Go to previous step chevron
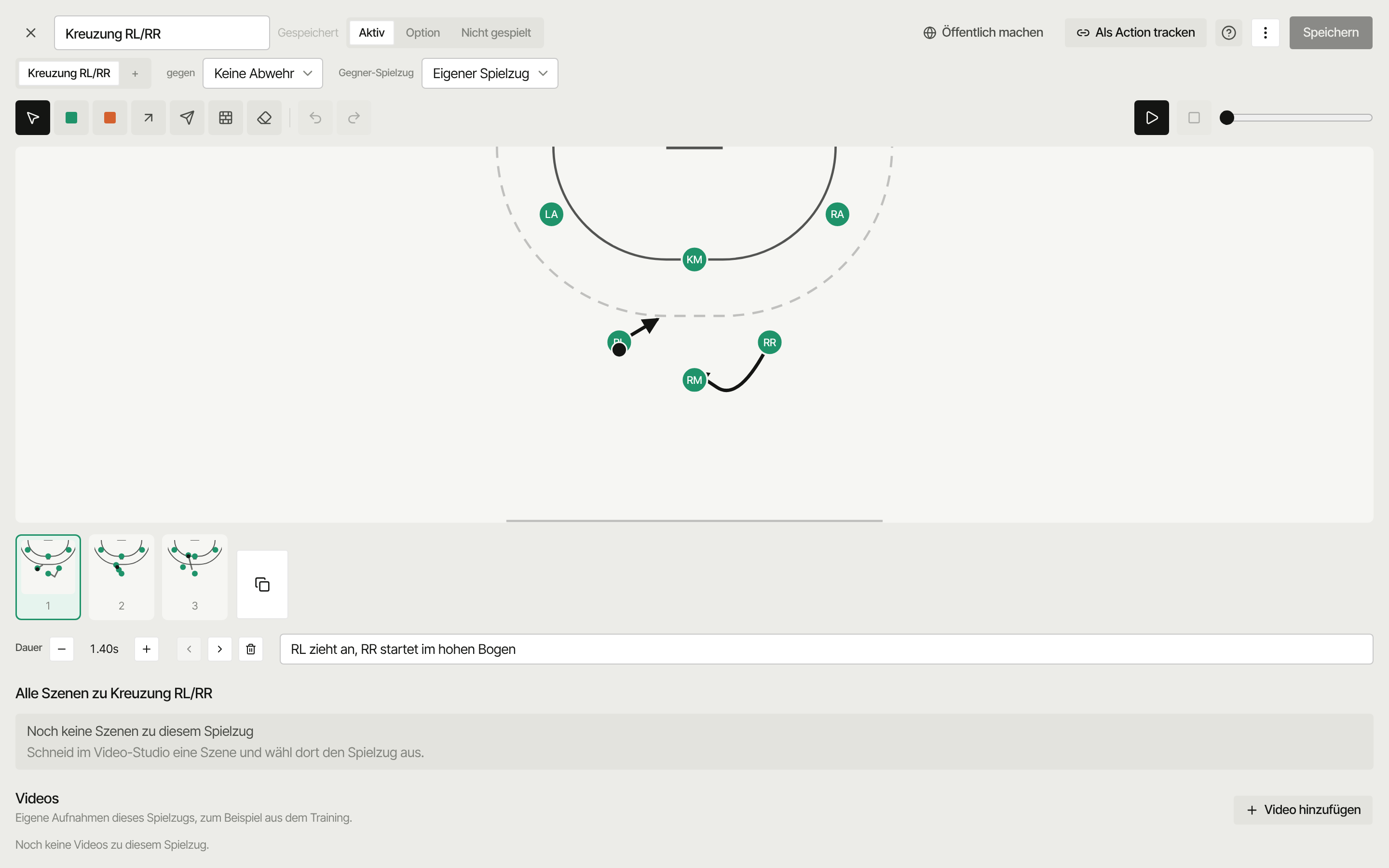Viewport: 1389px width, 868px height. 189,649
